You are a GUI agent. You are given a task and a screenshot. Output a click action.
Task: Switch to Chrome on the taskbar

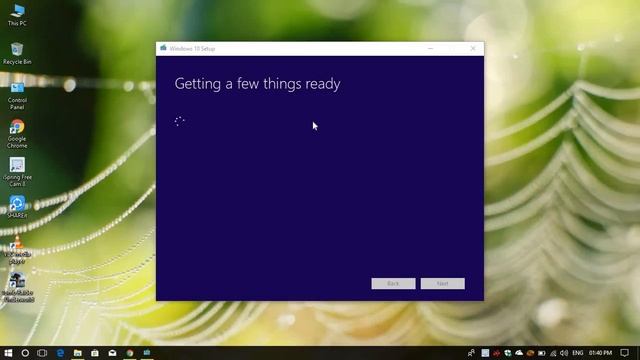click(x=130, y=353)
